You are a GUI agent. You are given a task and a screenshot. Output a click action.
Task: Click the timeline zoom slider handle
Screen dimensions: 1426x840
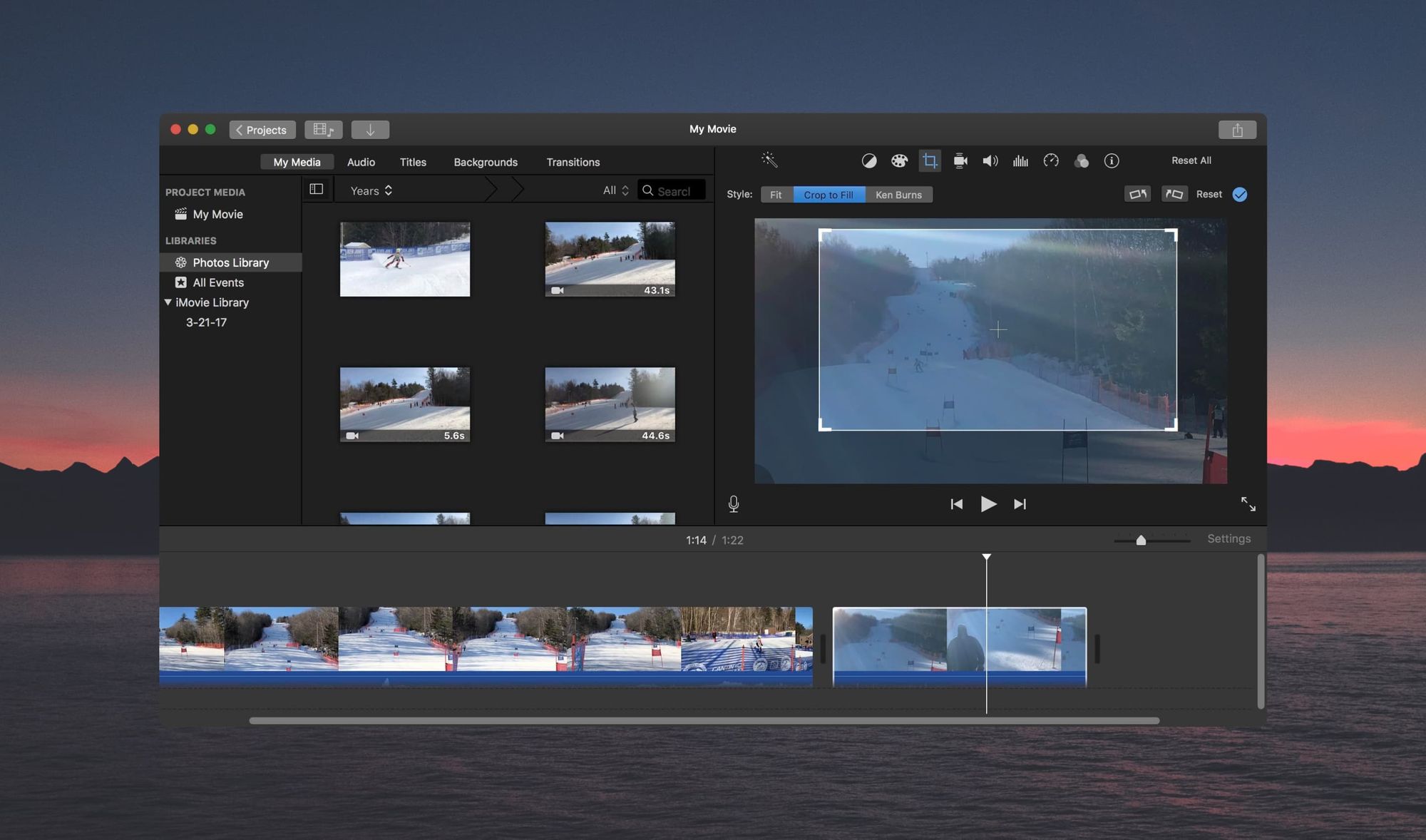1141,541
